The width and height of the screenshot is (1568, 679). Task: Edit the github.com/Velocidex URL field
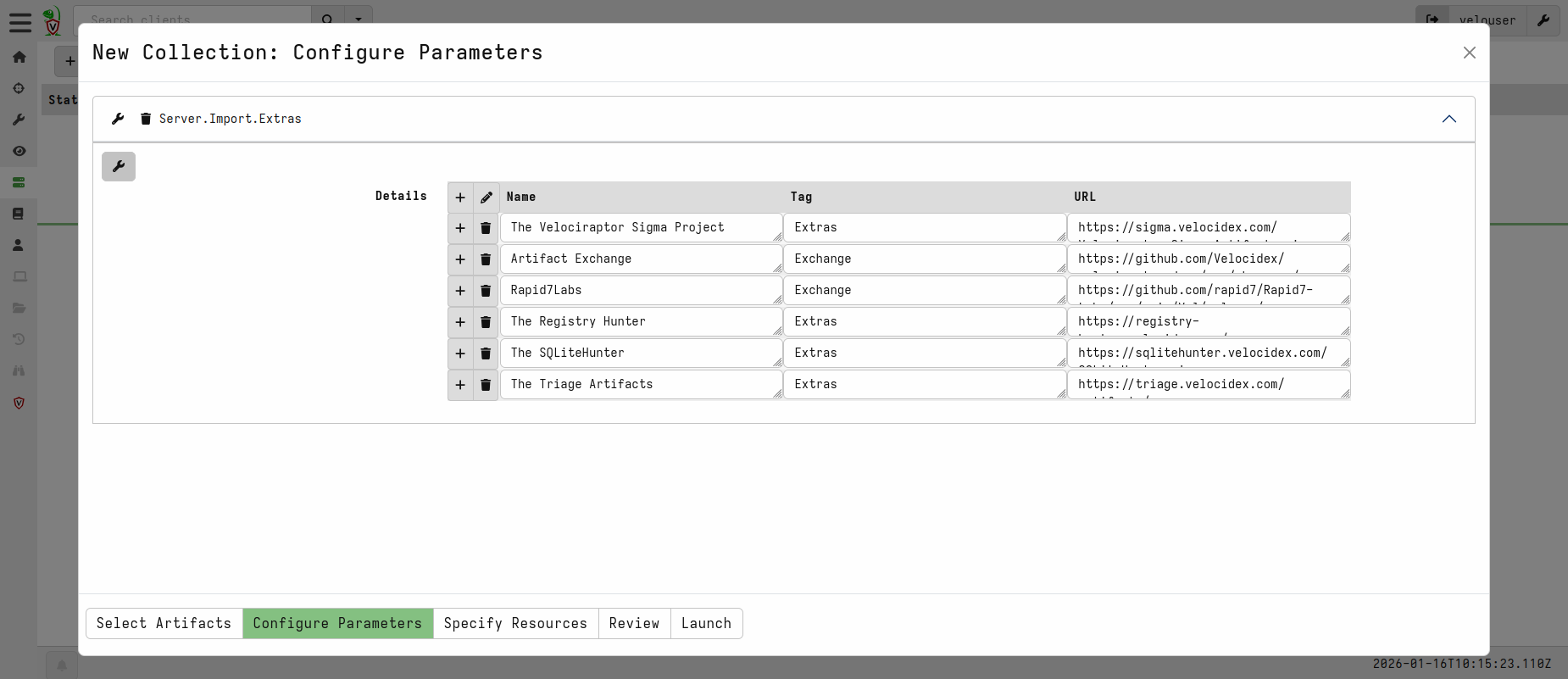pyautogui.click(x=1209, y=259)
